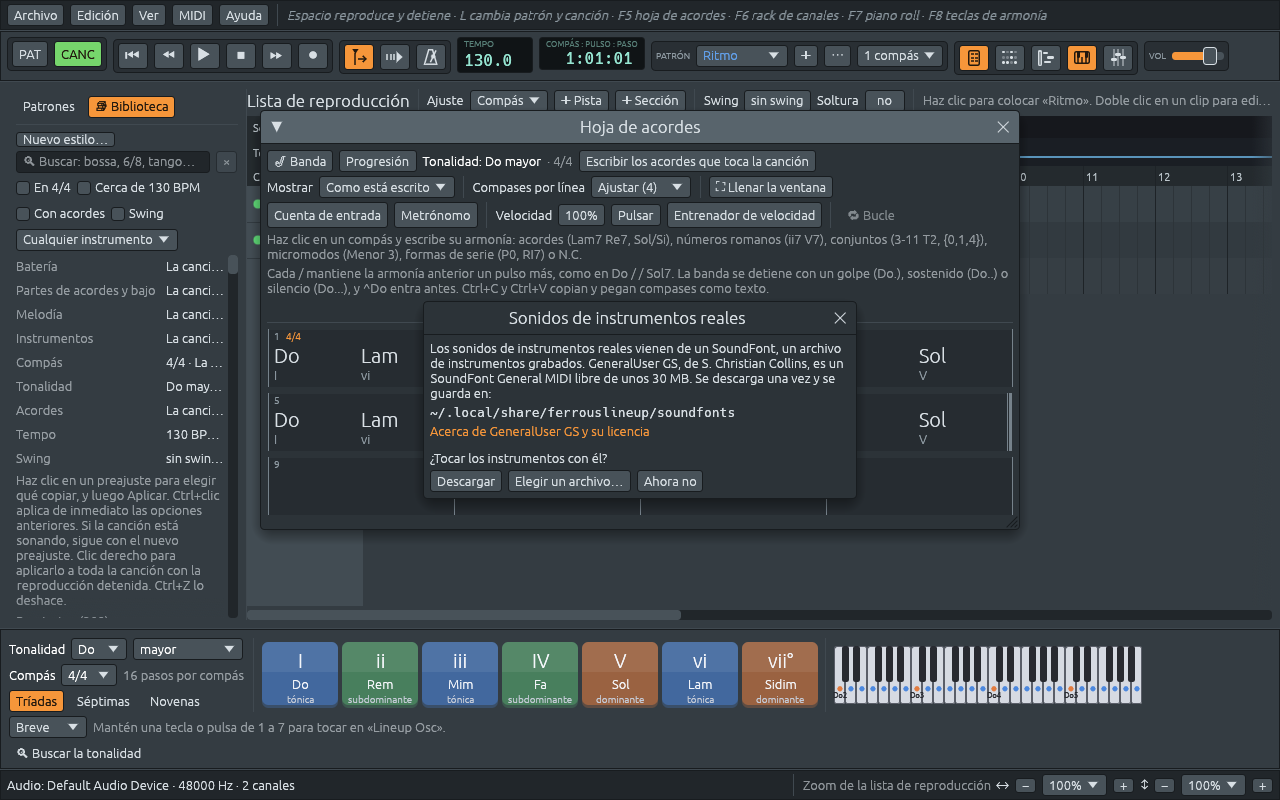Open the MIDI menu

(x=191, y=15)
